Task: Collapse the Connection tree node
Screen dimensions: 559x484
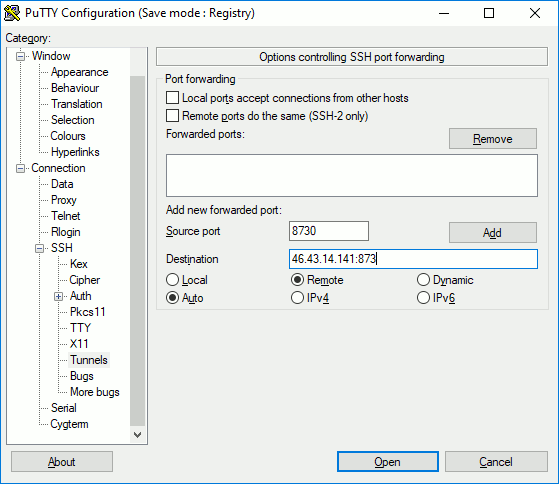Action: pos(21,168)
